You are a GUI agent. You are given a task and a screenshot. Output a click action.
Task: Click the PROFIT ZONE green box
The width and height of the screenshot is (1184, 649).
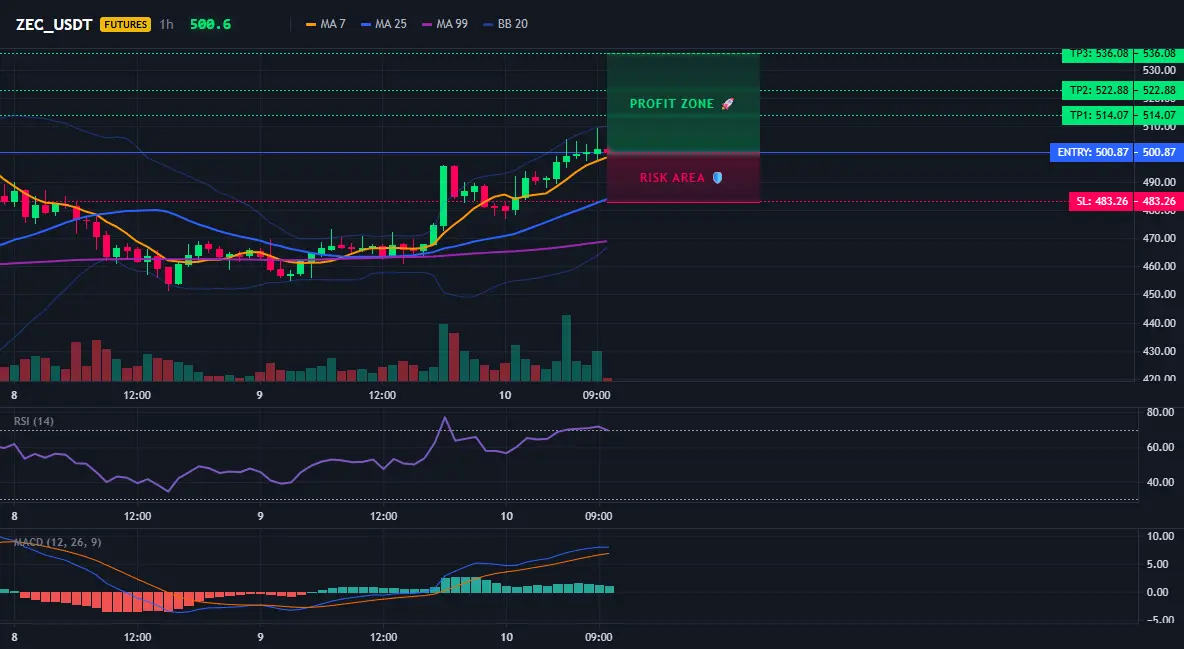683,103
